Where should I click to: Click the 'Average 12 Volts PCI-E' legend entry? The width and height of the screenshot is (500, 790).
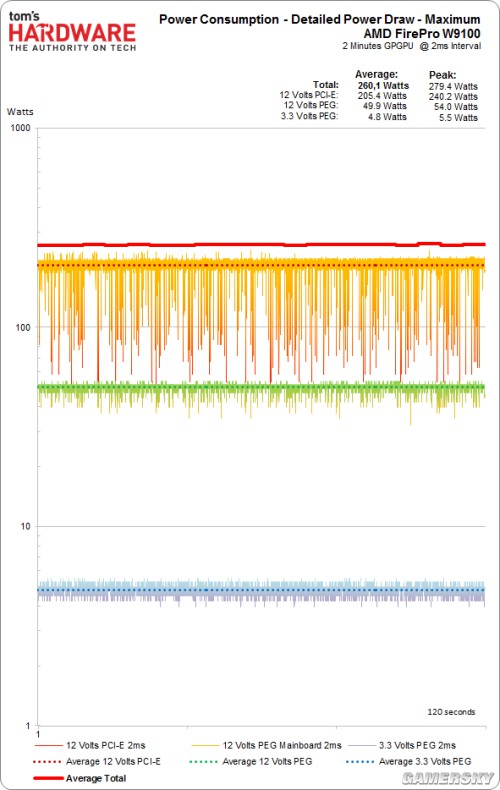pos(97,761)
